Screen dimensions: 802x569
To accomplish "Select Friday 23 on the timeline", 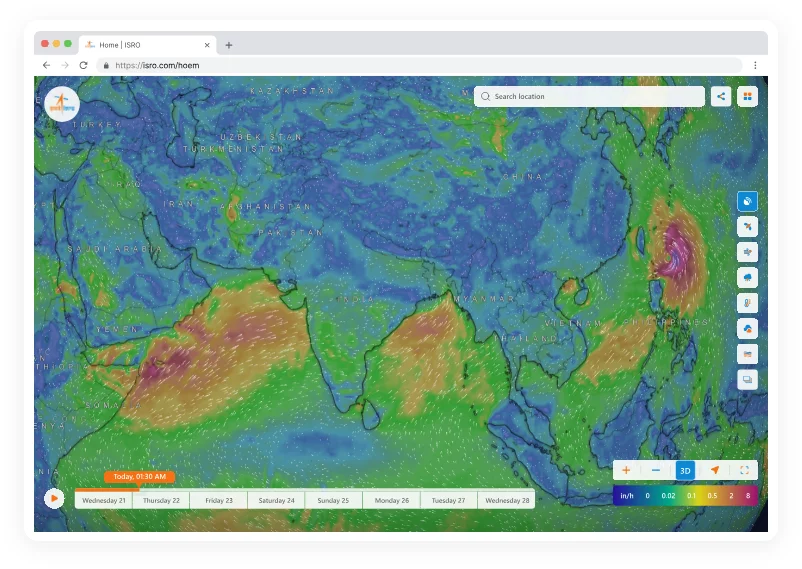I will (x=219, y=500).
